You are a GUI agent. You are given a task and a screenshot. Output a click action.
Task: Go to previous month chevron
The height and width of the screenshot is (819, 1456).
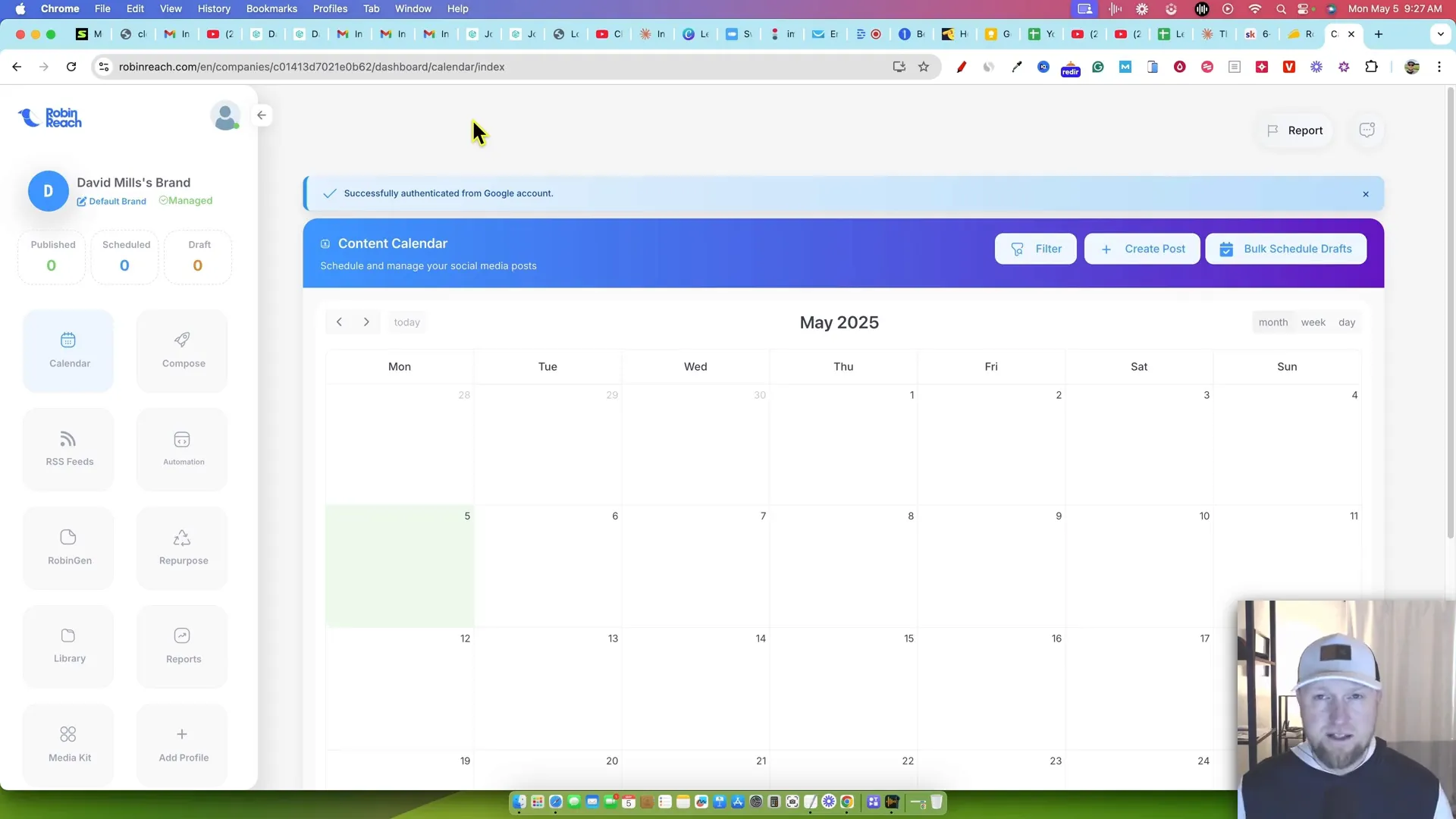[x=339, y=322]
